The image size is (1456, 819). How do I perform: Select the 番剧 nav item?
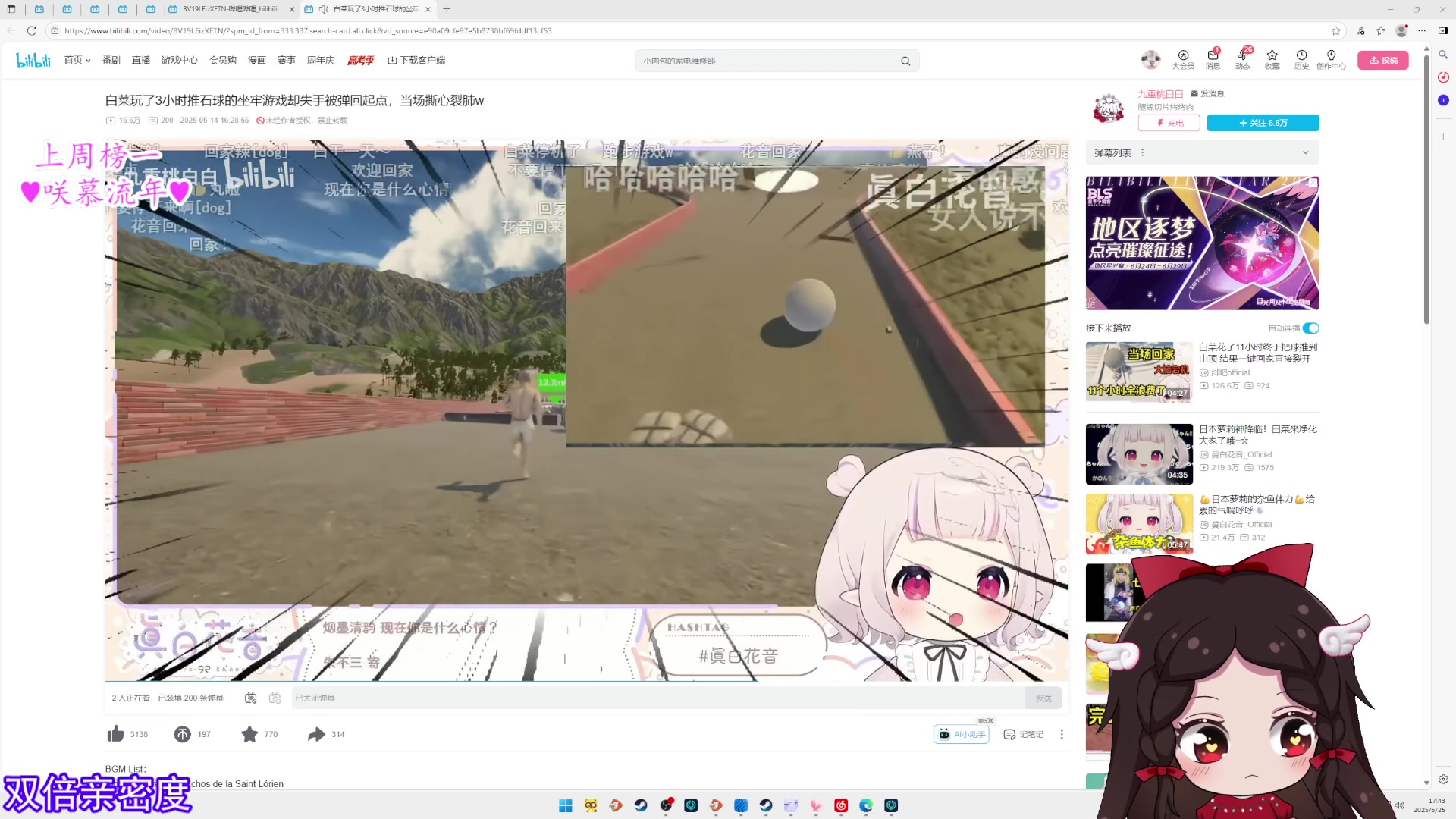tap(111, 60)
